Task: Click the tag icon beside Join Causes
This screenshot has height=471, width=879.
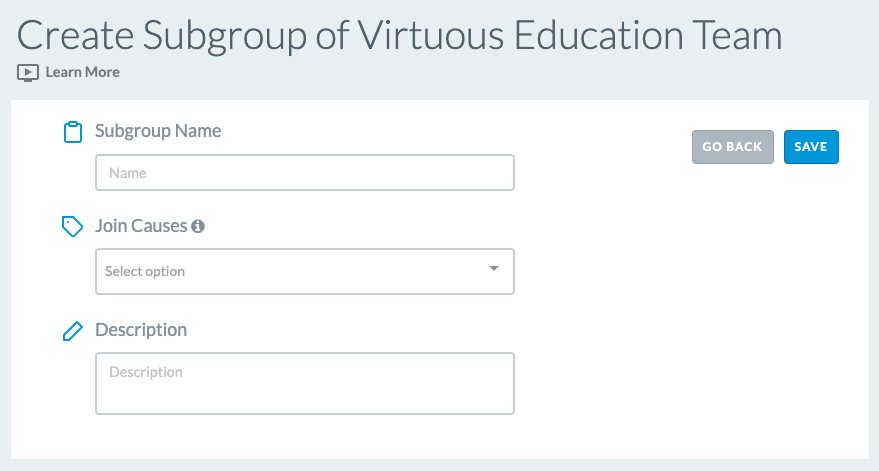Action: 72,227
